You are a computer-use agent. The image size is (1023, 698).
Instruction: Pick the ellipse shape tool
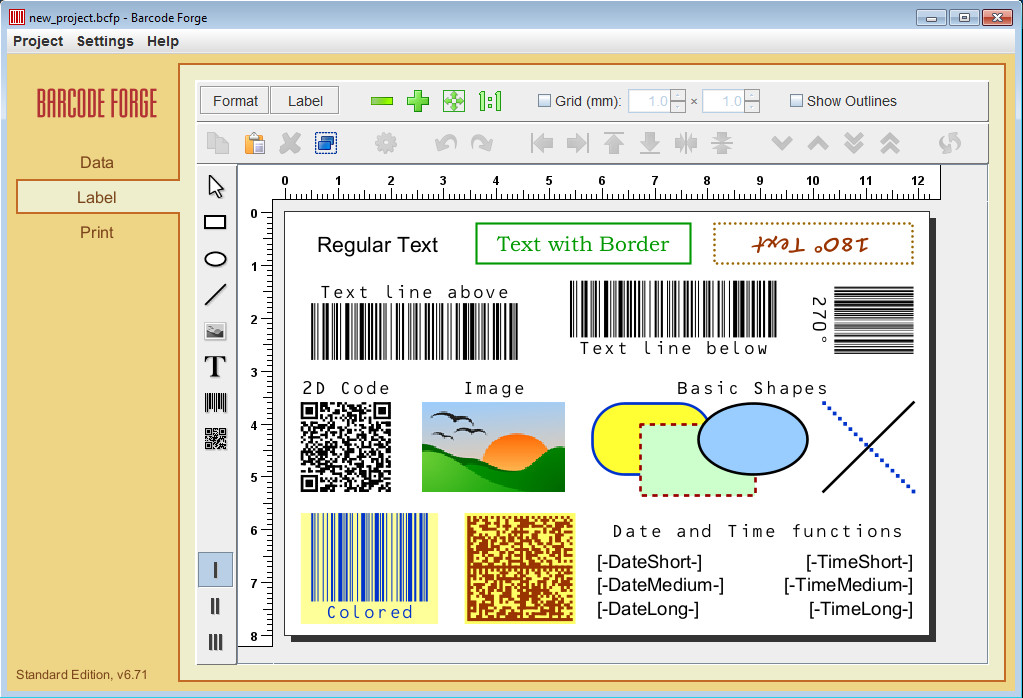(x=215, y=259)
